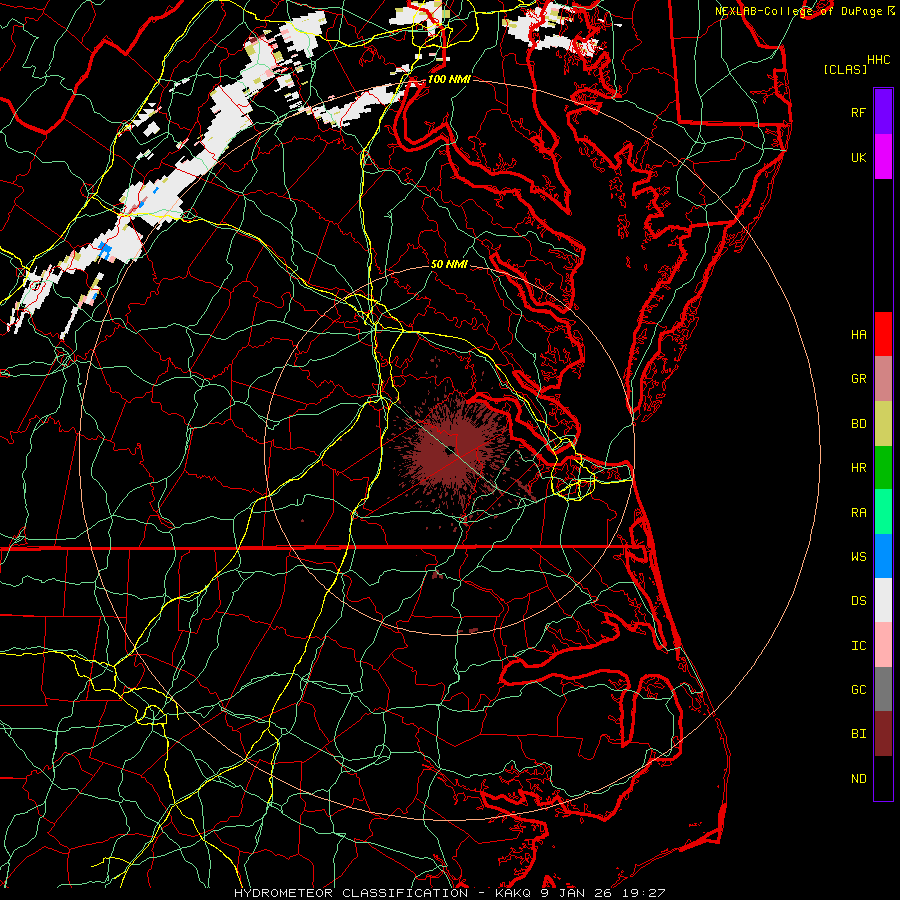Screen dimensions: 900x900
Task: Click the '50 NMI' range ring label
Action: (x=449, y=265)
